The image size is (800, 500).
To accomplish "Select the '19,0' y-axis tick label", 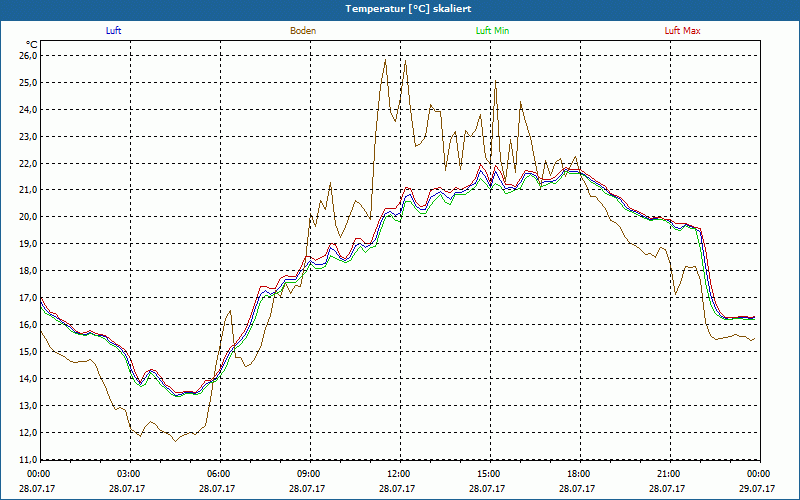I will [29, 244].
